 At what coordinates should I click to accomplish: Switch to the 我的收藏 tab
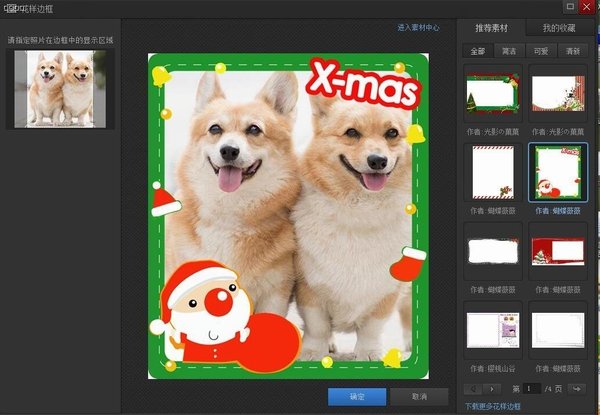point(559,28)
